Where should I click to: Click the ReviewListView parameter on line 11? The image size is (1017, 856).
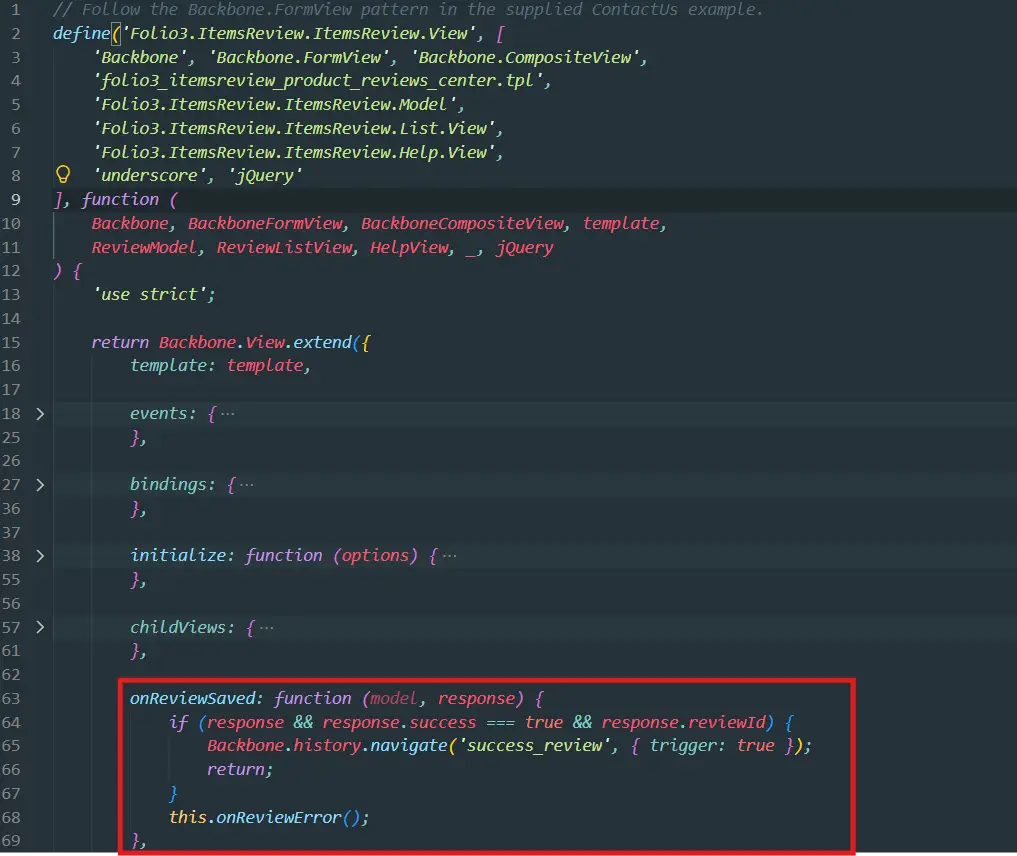click(285, 248)
